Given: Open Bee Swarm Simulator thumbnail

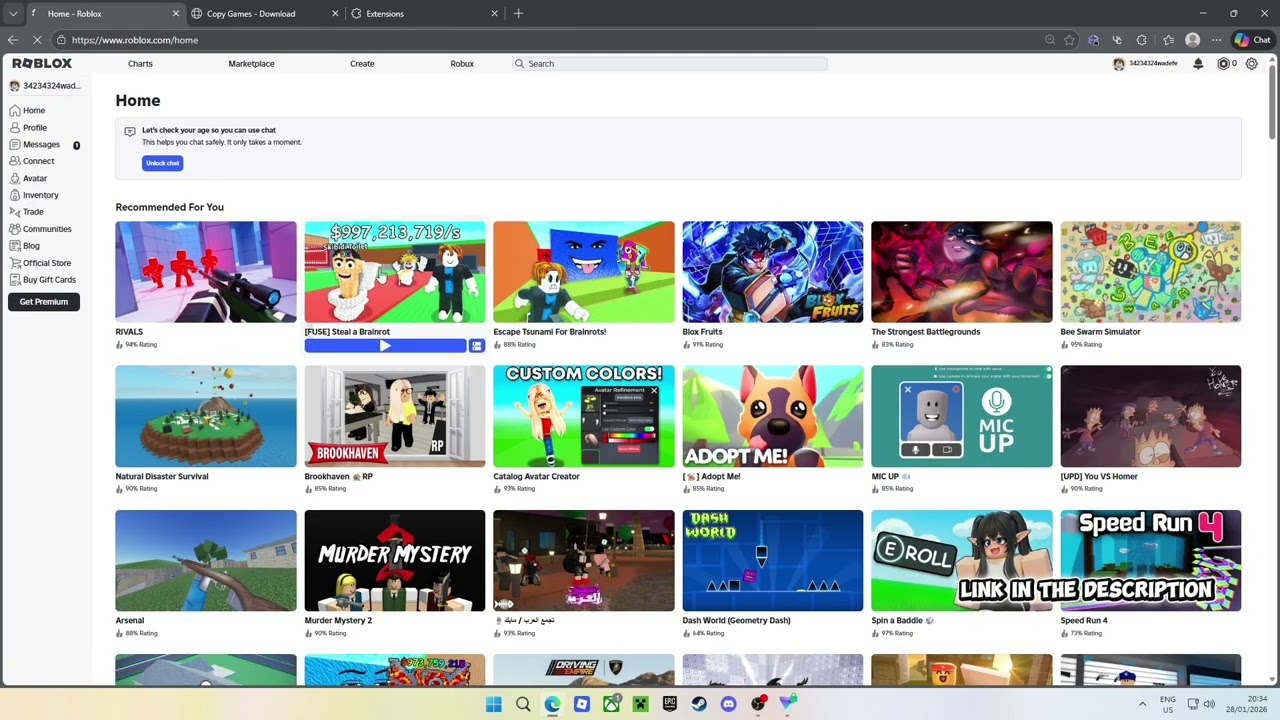Looking at the screenshot, I should [x=1151, y=272].
